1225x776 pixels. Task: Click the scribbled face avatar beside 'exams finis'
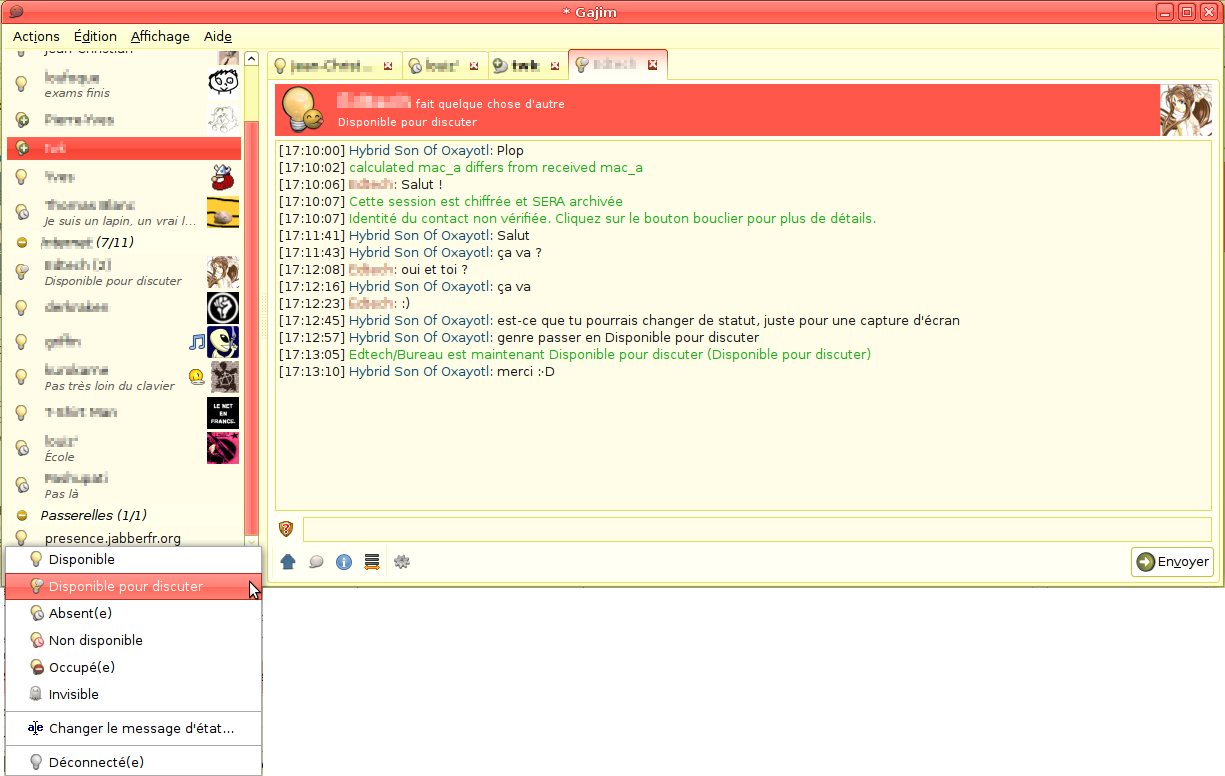point(223,83)
